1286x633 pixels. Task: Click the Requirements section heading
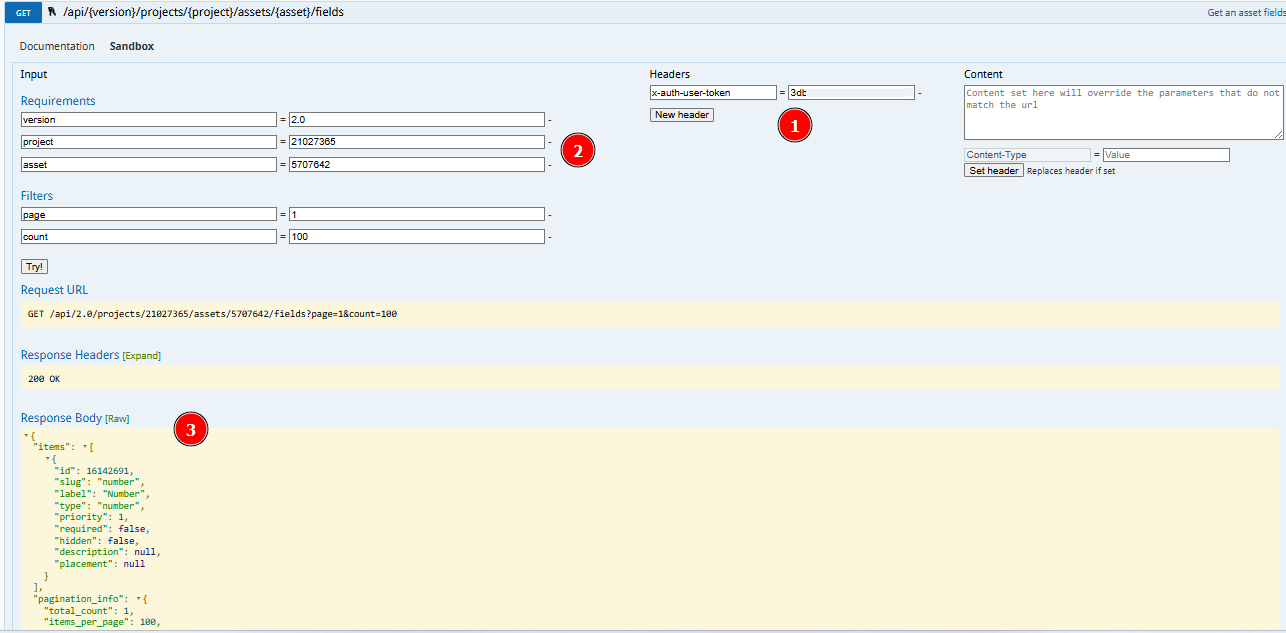(x=58, y=101)
